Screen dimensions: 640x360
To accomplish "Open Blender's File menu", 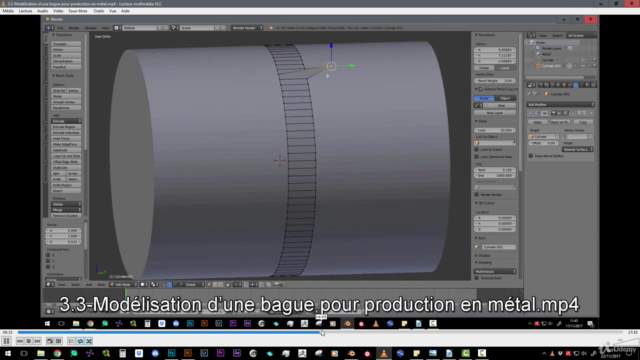I will point(60,28).
